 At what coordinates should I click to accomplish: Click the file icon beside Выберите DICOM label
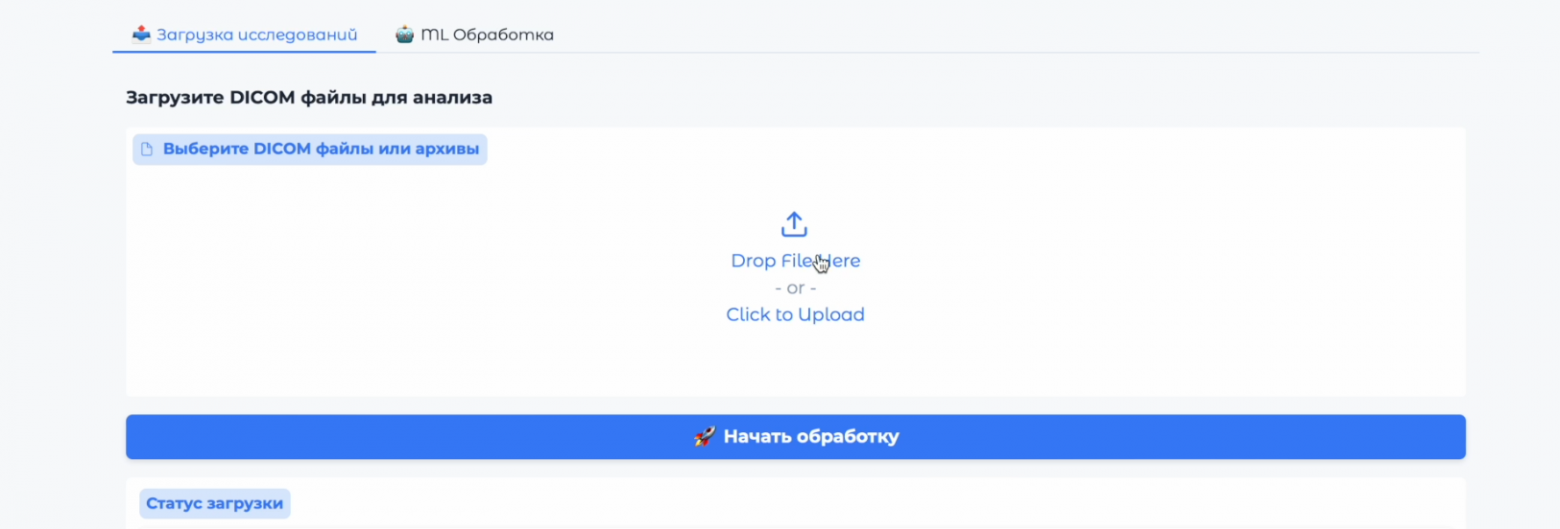click(147, 150)
